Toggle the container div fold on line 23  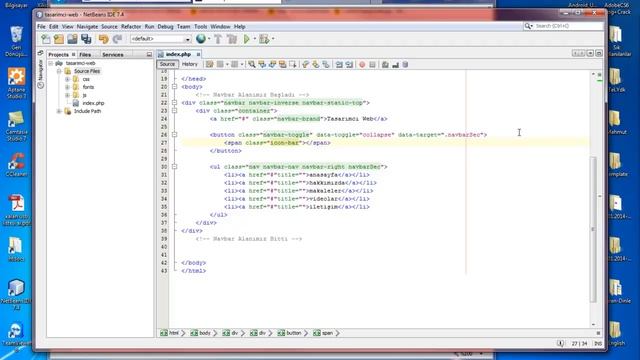(x=174, y=111)
